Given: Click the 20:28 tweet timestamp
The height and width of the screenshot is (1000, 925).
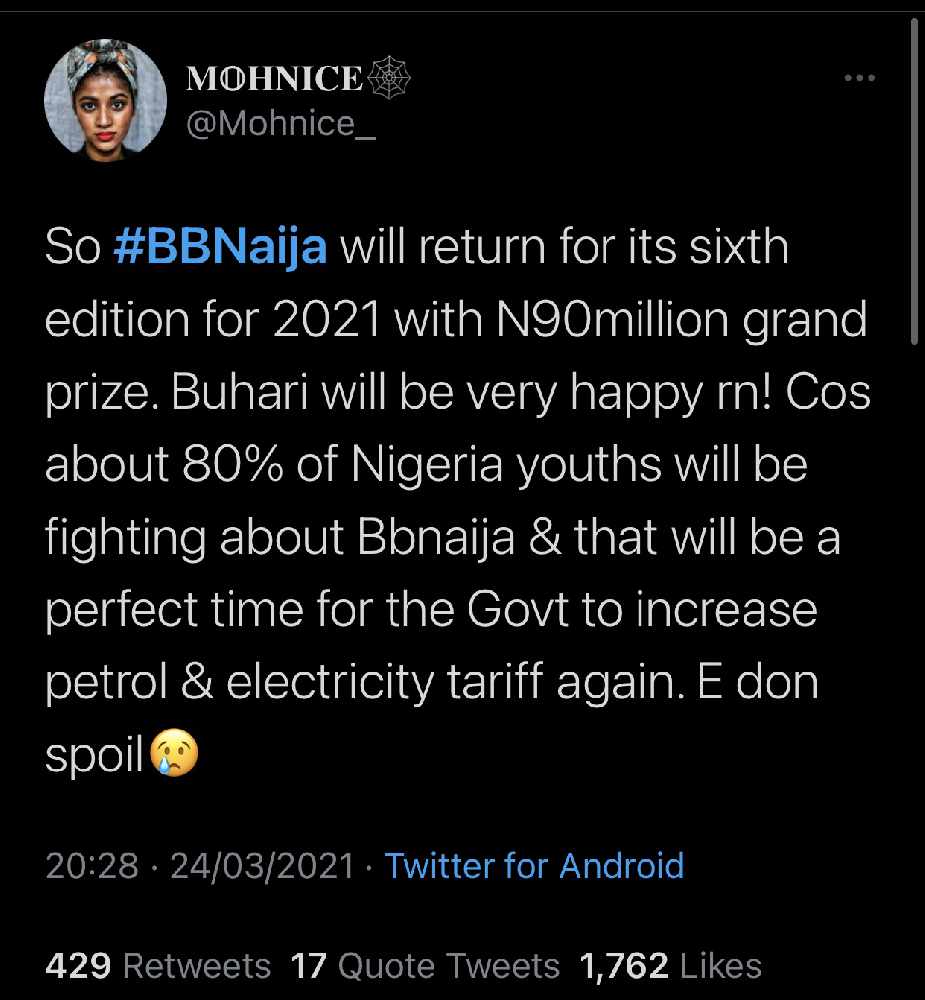Looking at the screenshot, I should coord(92,865).
